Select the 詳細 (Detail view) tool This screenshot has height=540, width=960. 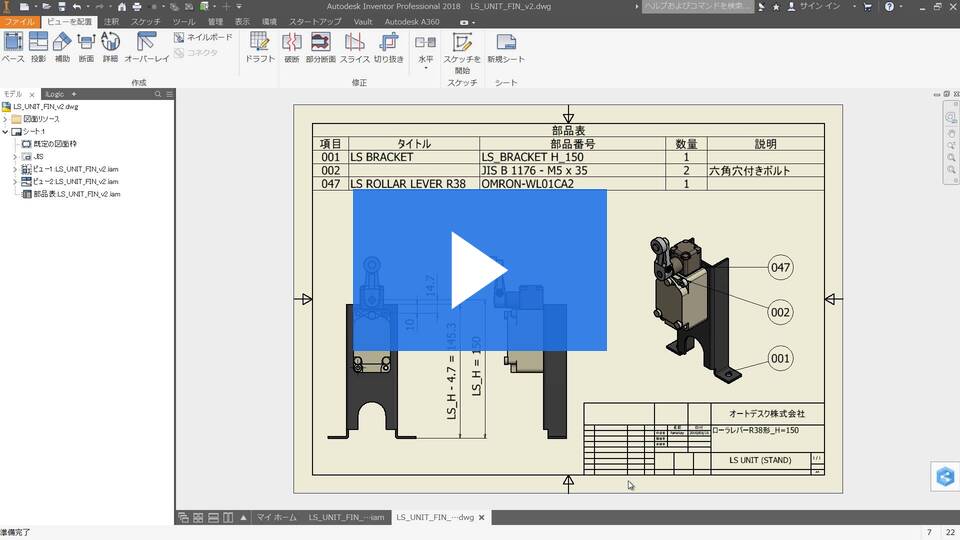(110, 48)
